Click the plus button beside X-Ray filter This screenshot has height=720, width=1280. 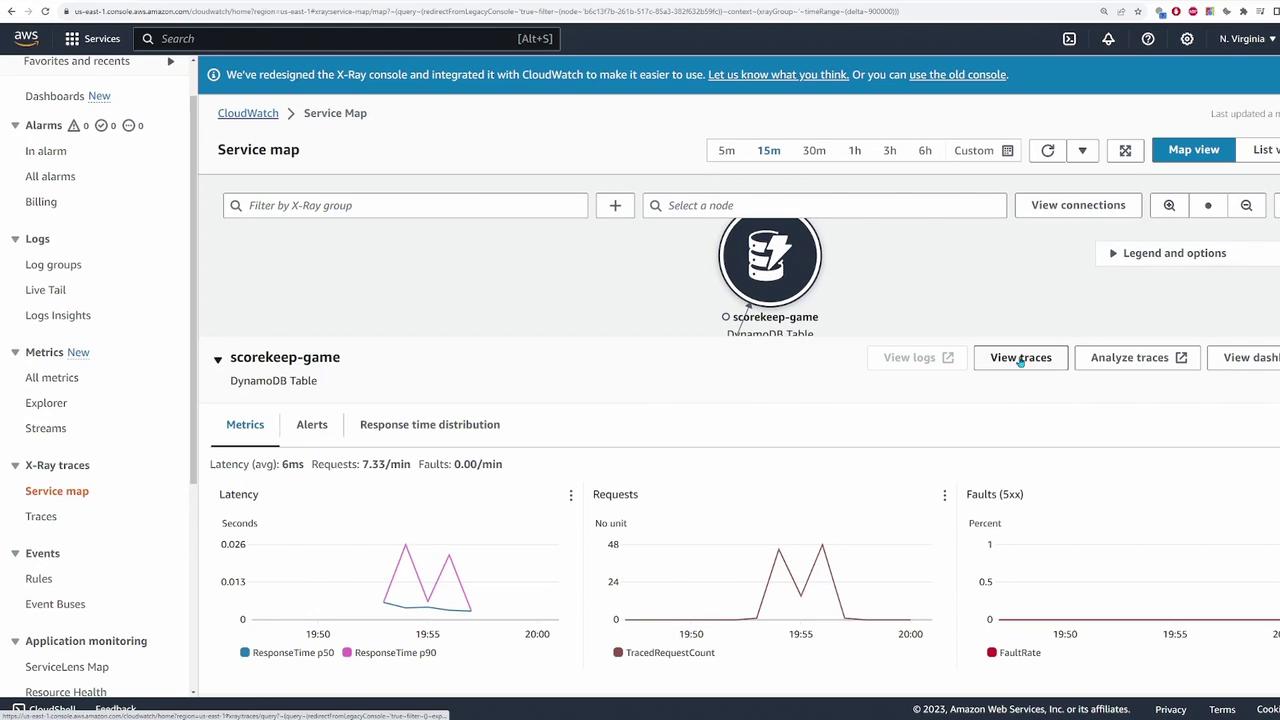615,205
